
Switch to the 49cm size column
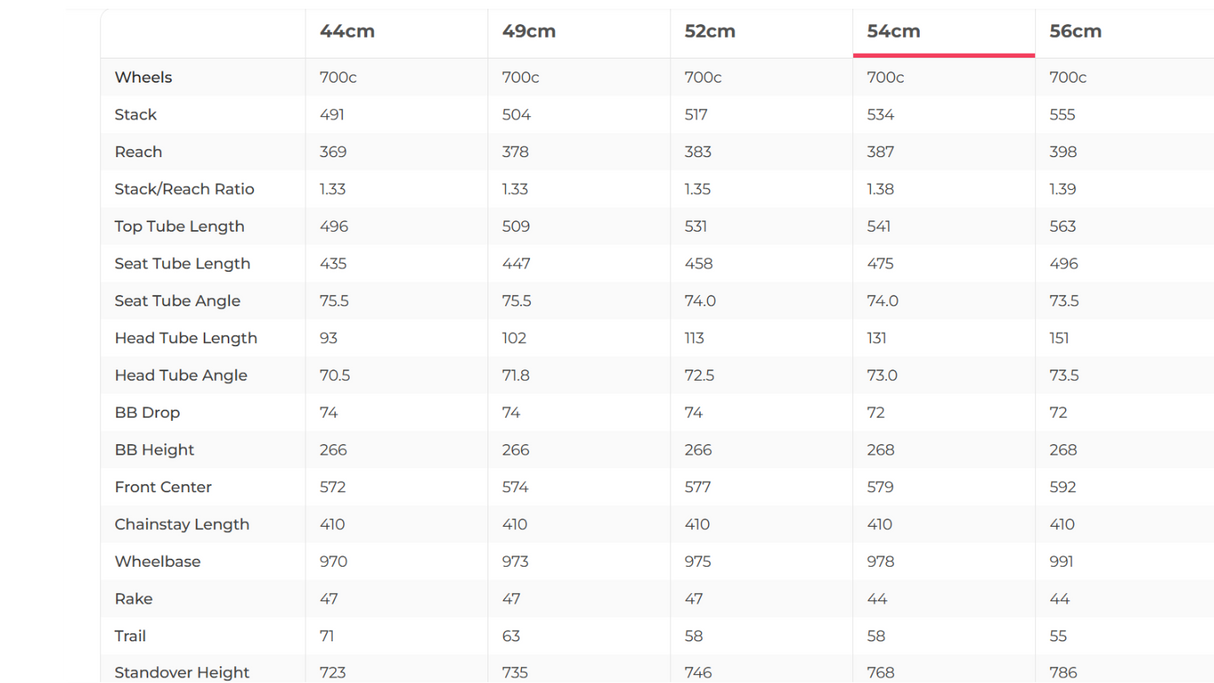529,31
